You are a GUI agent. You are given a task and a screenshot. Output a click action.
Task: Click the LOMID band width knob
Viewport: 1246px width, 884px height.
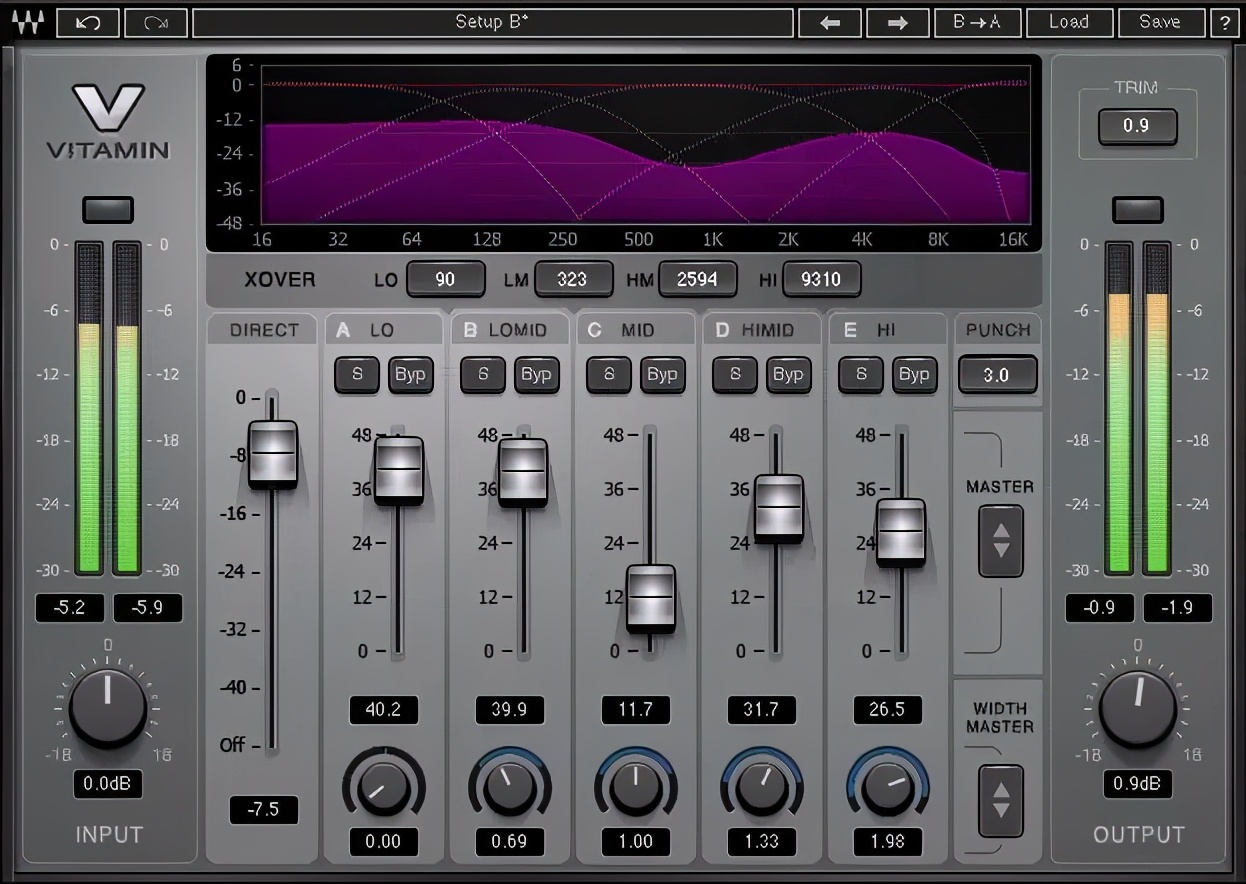(x=509, y=787)
